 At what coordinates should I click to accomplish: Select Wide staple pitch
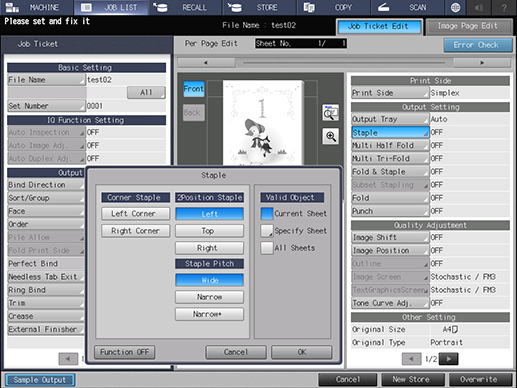(x=209, y=280)
